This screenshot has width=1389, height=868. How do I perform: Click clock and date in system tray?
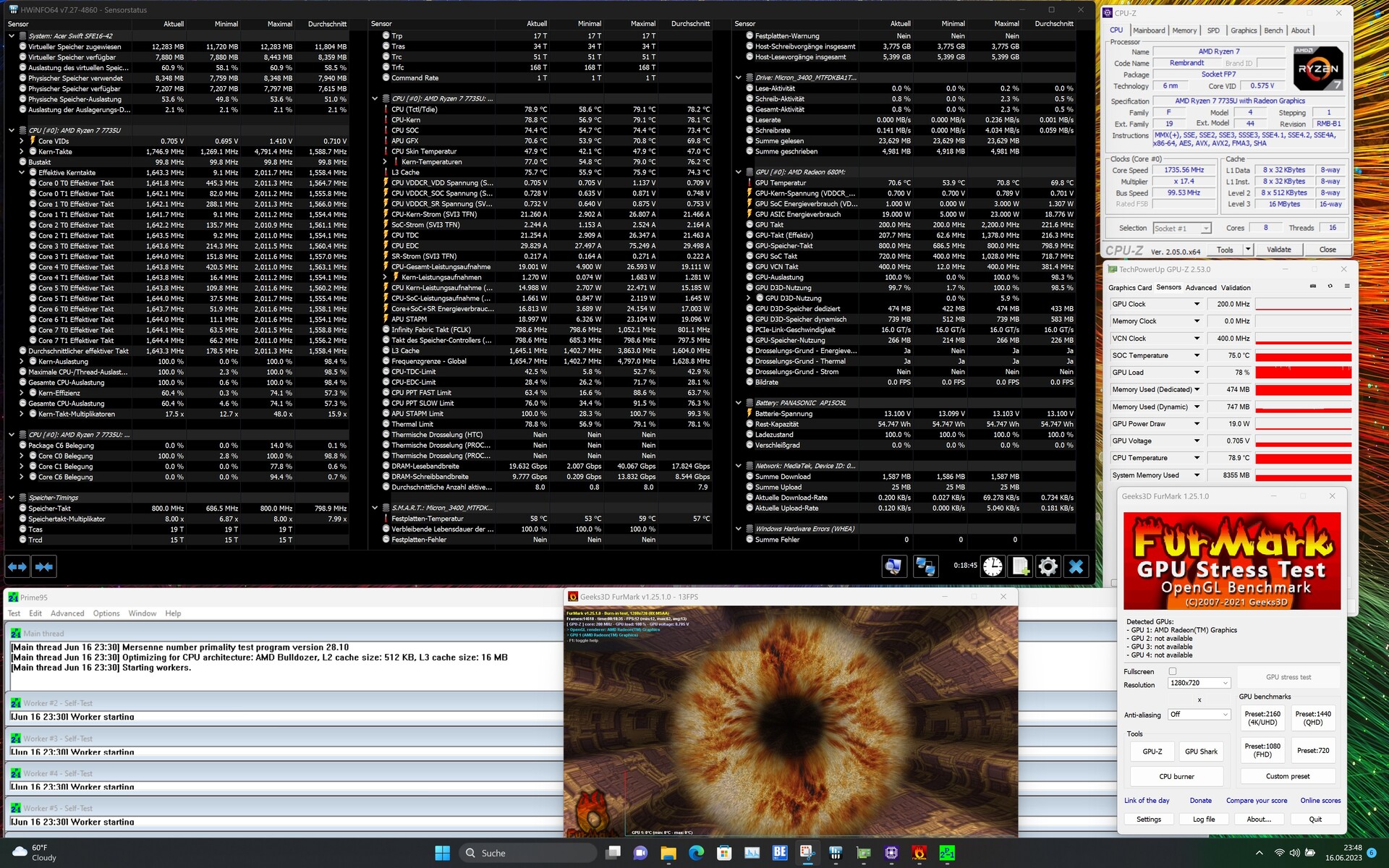[x=1343, y=853]
